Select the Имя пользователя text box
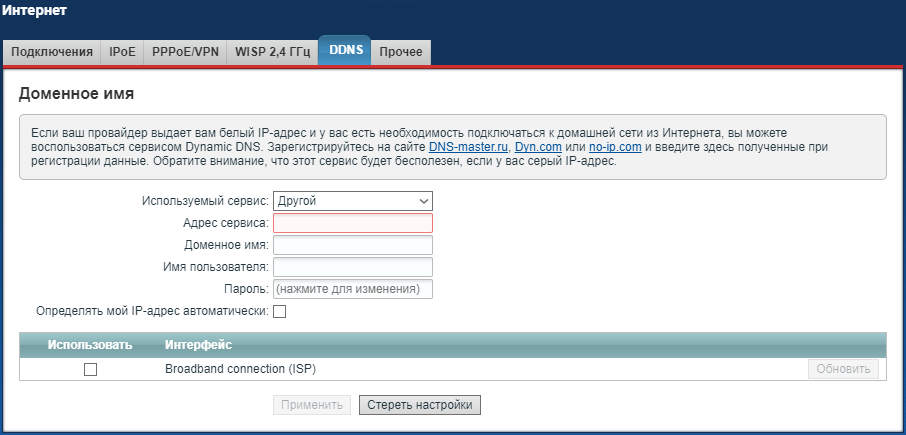The height and width of the screenshot is (435, 906). pyautogui.click(x=352, y=267)
